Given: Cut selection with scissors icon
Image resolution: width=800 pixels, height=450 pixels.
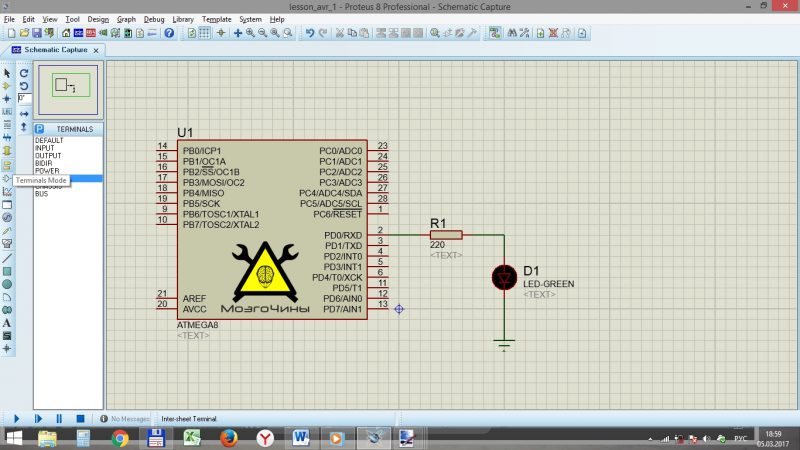Looking at the screenshot, I should (x=339, y=33).
